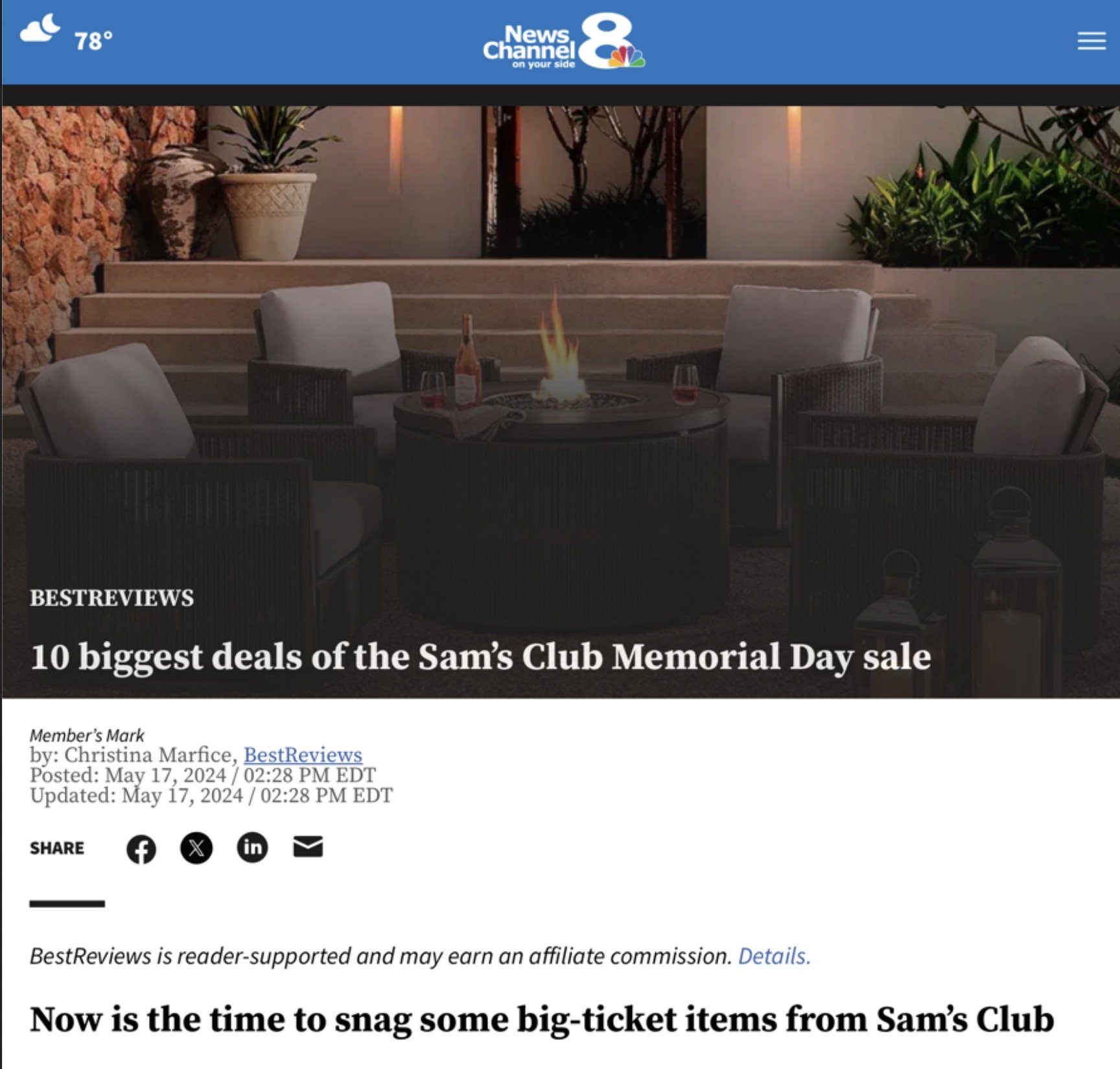Open the 78° temperature forecast
The height and width of the screenshot is (1069, 1120).
(x=93, y=41)
